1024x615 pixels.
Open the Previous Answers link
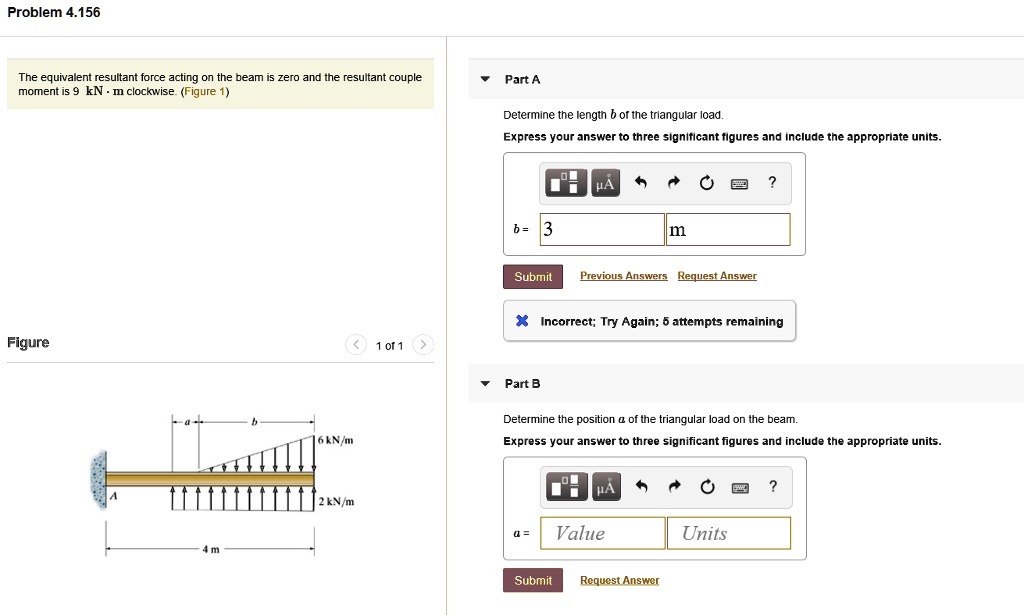coord(623,276)
